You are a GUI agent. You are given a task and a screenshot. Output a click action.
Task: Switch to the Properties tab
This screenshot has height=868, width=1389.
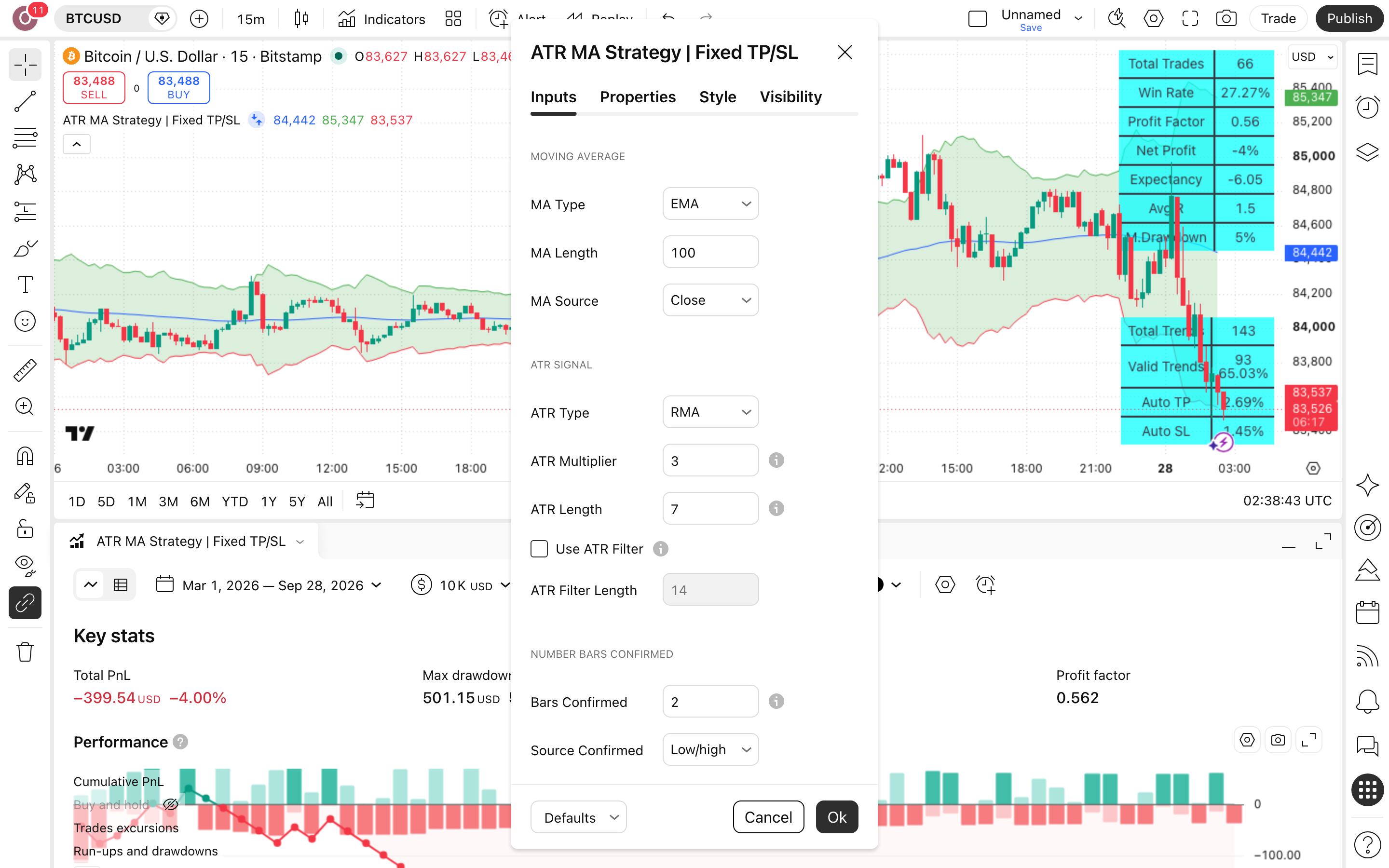tap(638, 97)
